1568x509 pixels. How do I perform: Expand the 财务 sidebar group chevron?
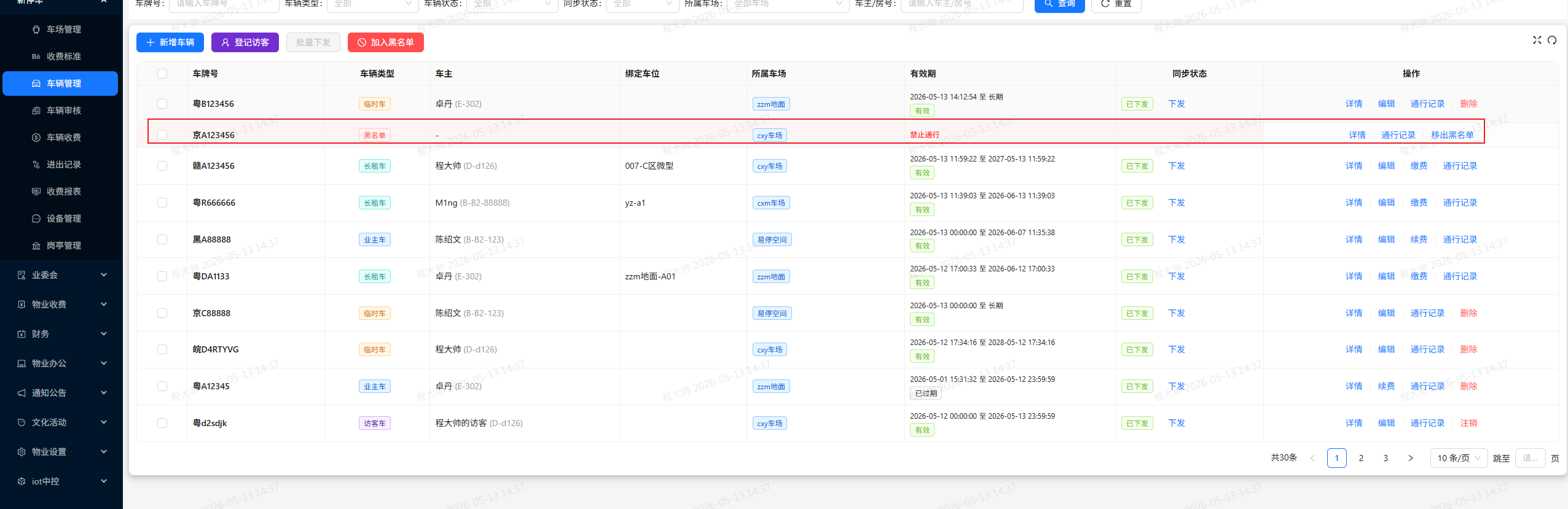click(x=104, y=334)
